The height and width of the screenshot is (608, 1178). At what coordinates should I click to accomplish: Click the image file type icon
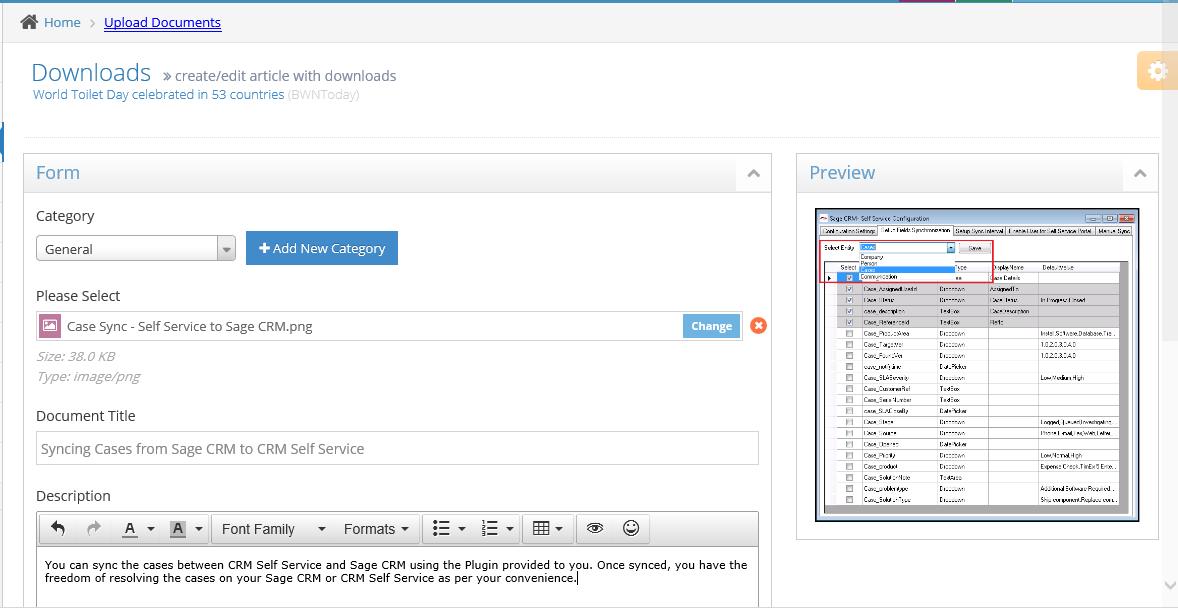coord(50,326)
